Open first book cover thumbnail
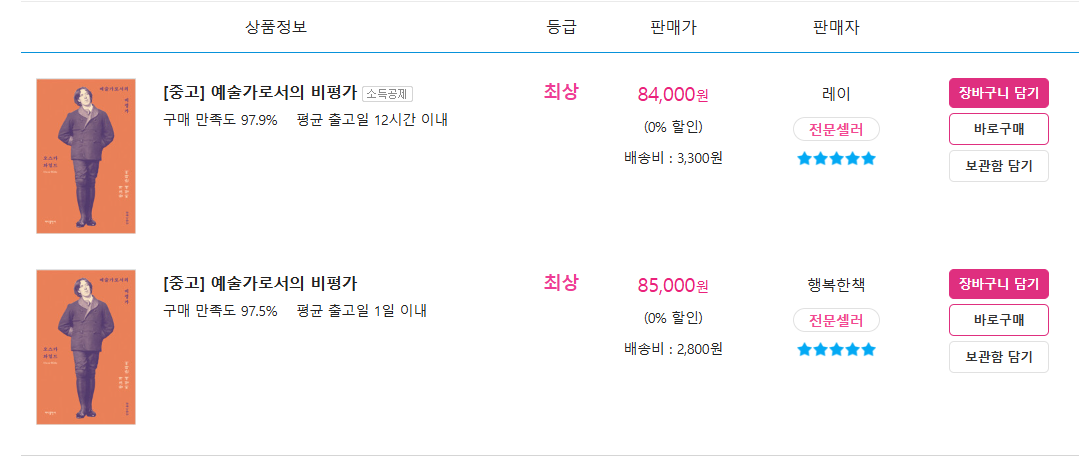 pyautogui.click(x=86, y=156)
